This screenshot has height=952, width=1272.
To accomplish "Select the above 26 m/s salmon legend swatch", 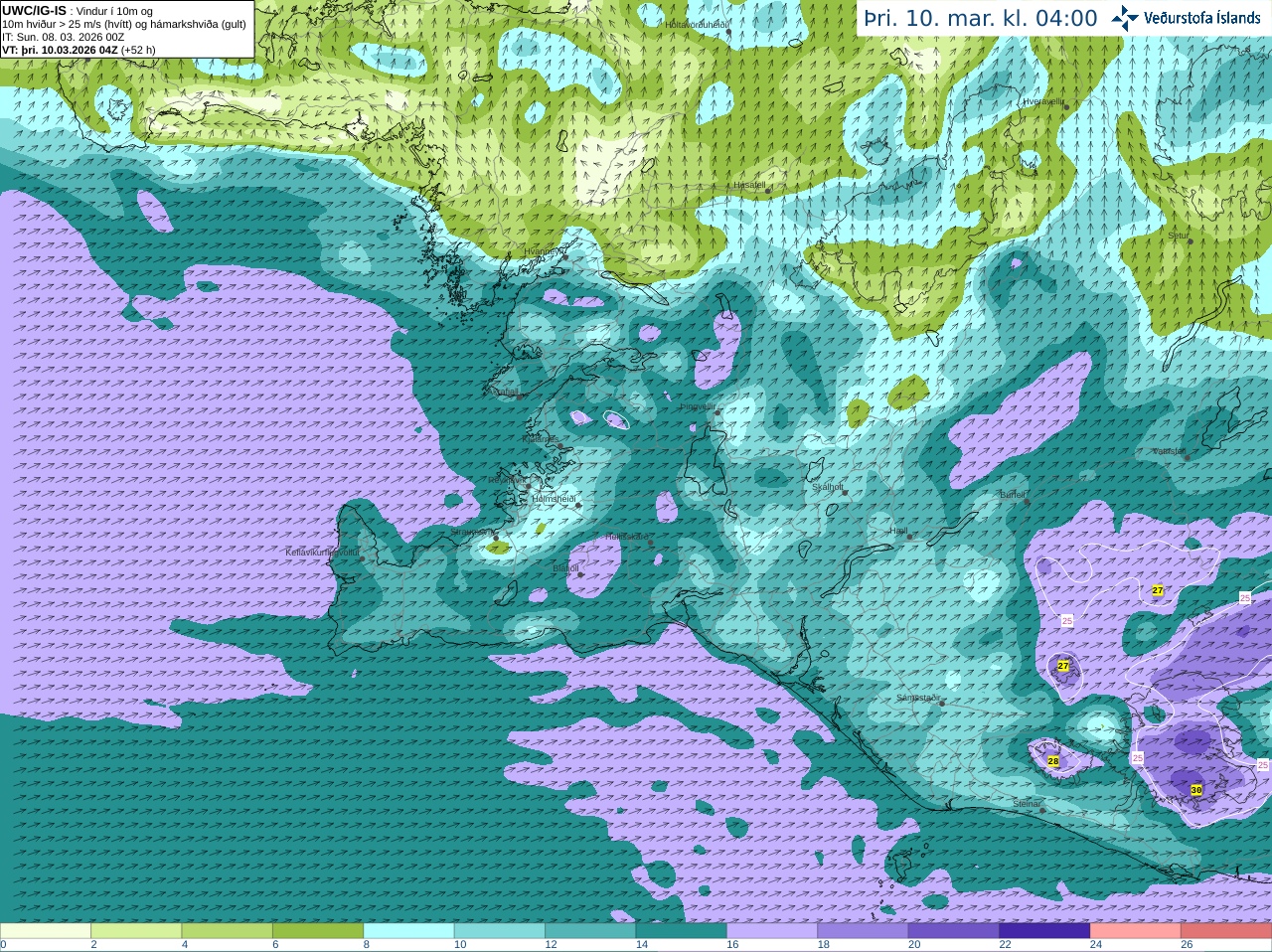I will (x=1226, y=931).
